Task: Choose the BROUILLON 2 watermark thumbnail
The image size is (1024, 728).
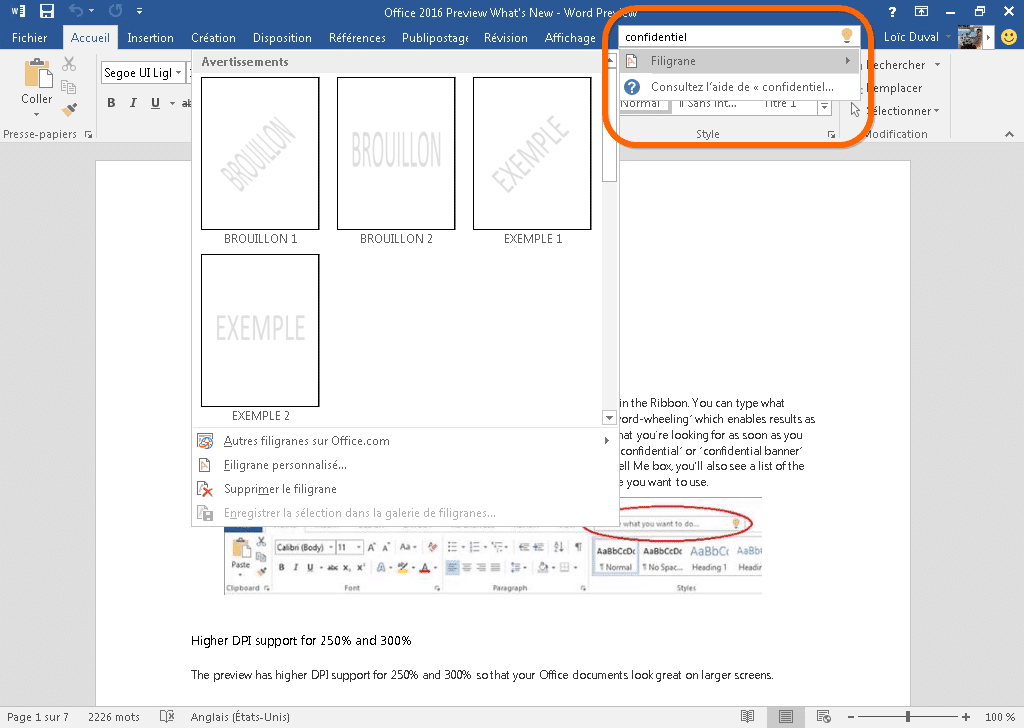Action: [x=396, y=153]
